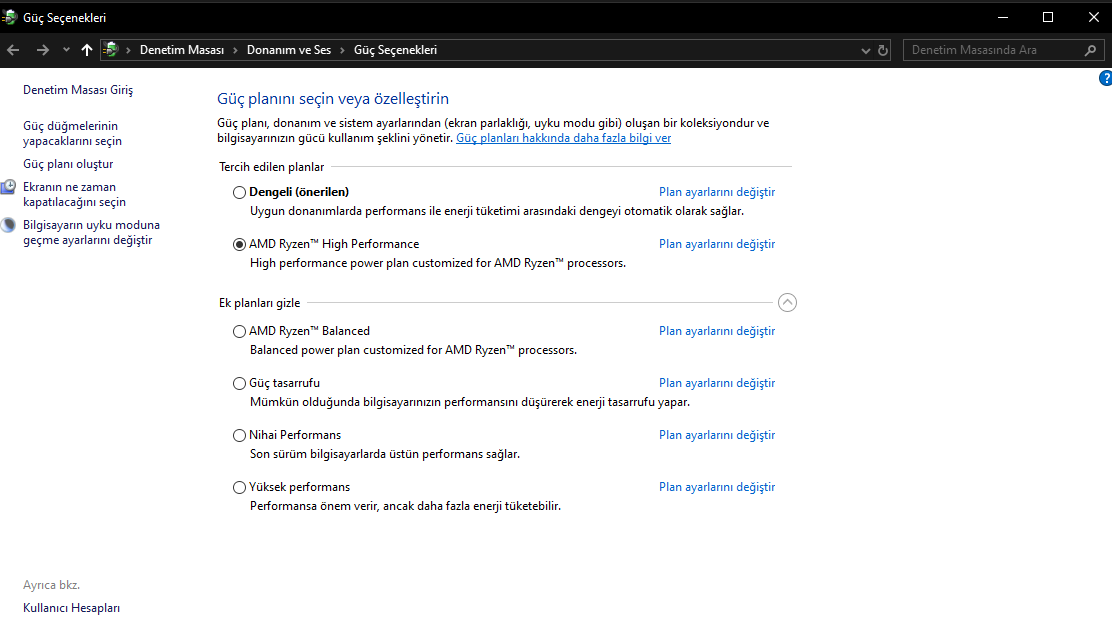Open the help question mark icon
This screenshot has height=634, width=1112.
[1105, 78]
